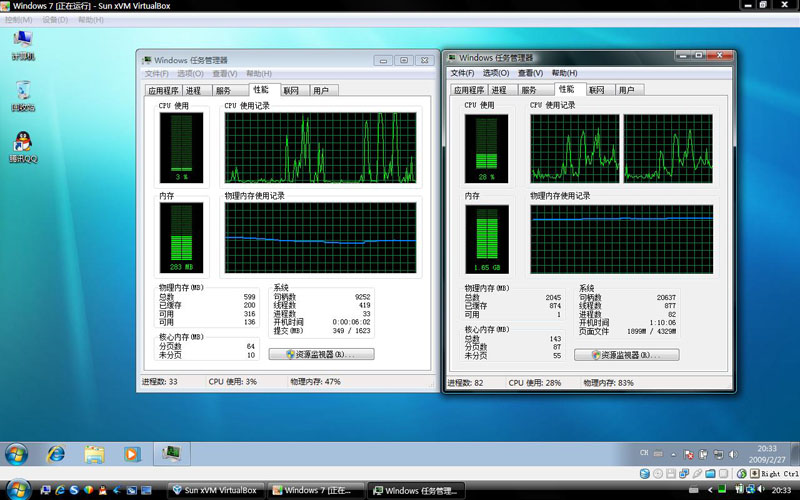Click host quick launch show desktop icon
The height and width of the screenshot is (500, 800).
point(146,490)
